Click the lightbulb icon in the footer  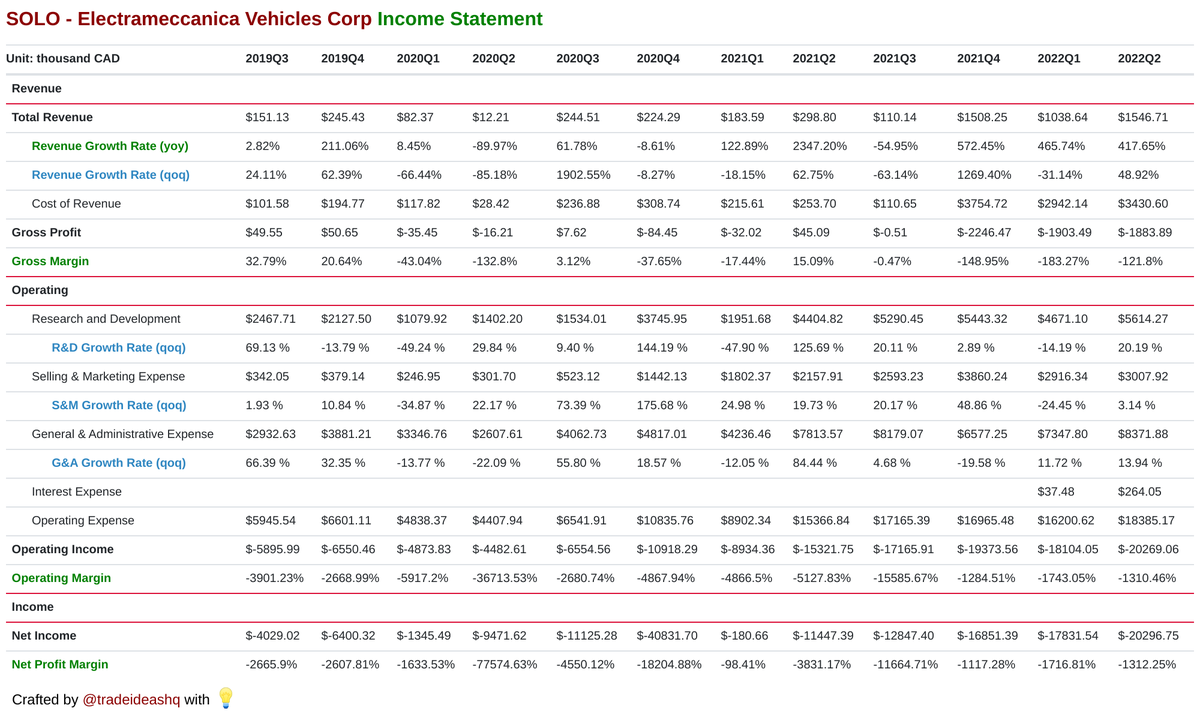click(x=226, y=698)
